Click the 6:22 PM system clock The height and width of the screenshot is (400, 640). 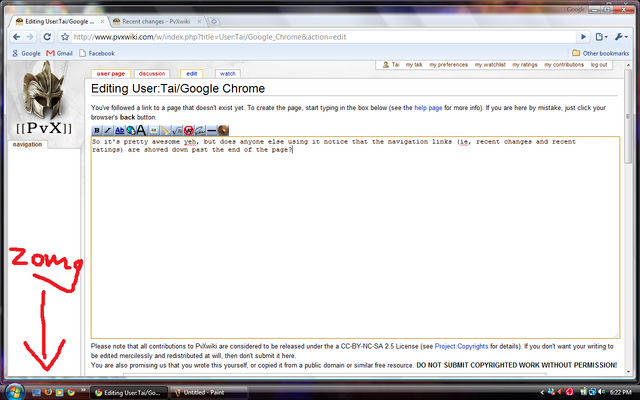pyautogui.click(x=620, y=392)
